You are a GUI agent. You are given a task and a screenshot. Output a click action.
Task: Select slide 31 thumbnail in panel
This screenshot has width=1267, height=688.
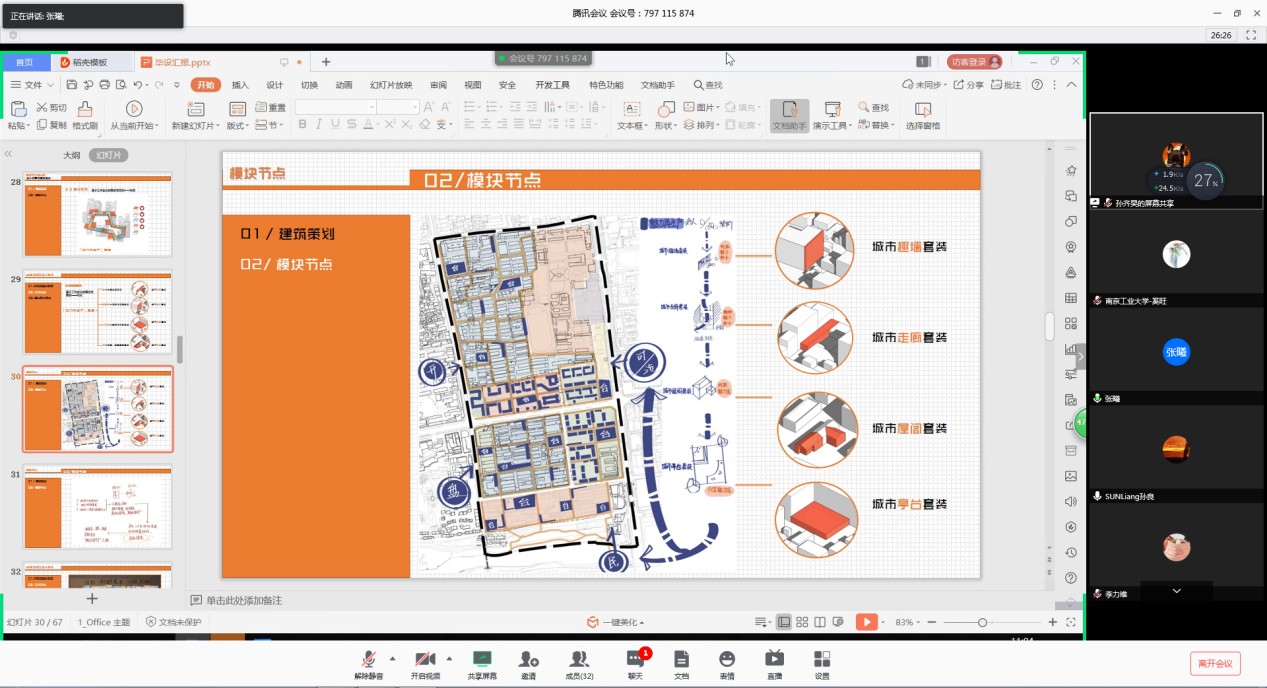98,507
